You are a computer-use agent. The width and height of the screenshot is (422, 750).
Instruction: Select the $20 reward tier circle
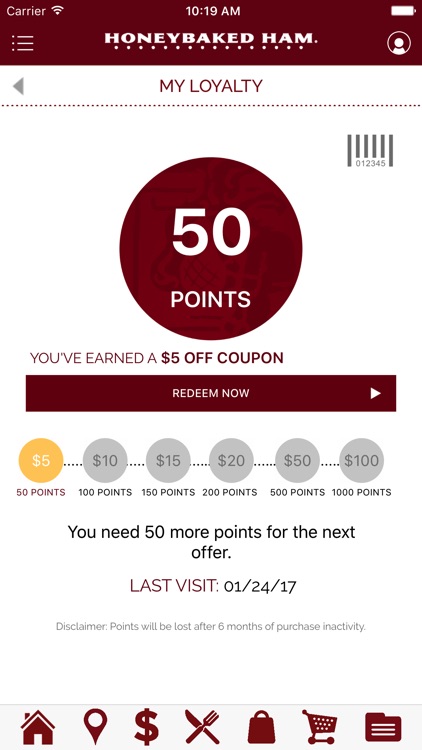click(x=231, y=461)
